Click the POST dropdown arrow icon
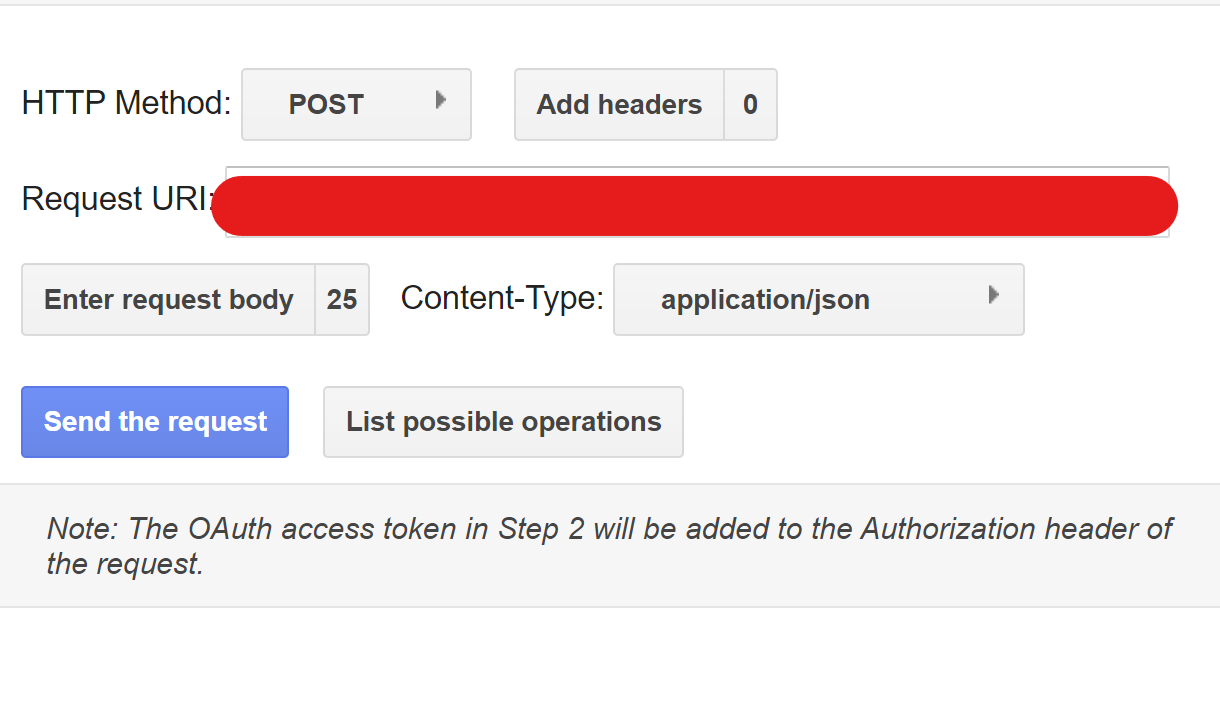This screenshot has width=1220, height=715. coord(441,99)
